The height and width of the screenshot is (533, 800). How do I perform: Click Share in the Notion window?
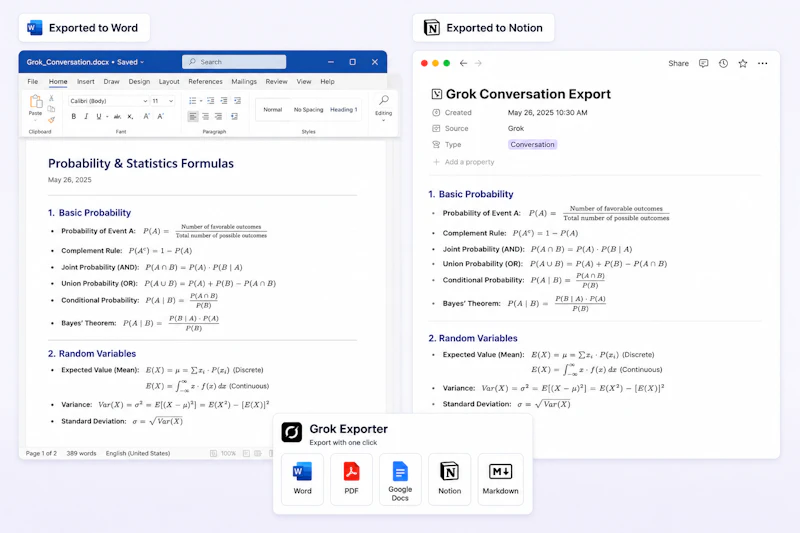pyautogui.click(x=679, y=63)
